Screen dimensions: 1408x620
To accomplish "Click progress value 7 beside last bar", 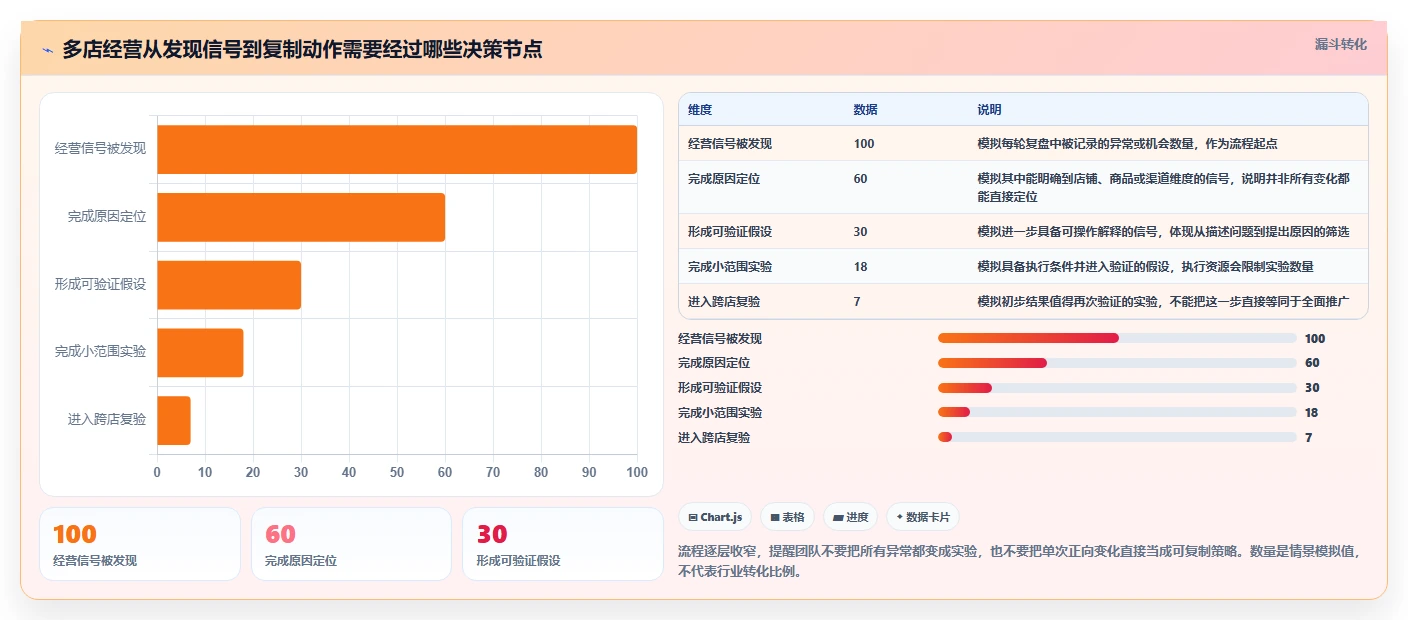I will [1308, 437].
